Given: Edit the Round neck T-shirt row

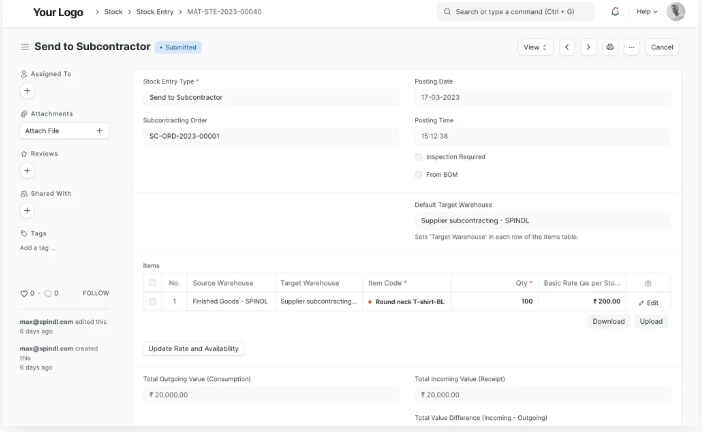Looking at the screenshot, I should pyautogui.click(x=648, y=302).
